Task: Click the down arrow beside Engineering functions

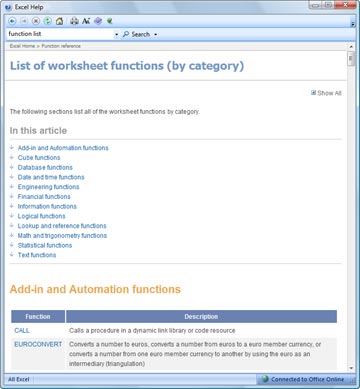Action: coord(12,186)
